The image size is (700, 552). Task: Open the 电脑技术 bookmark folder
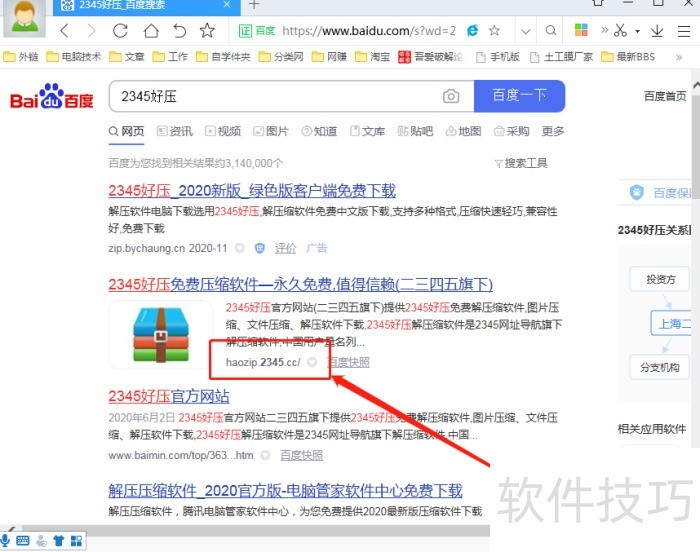(x=74, y=57)
